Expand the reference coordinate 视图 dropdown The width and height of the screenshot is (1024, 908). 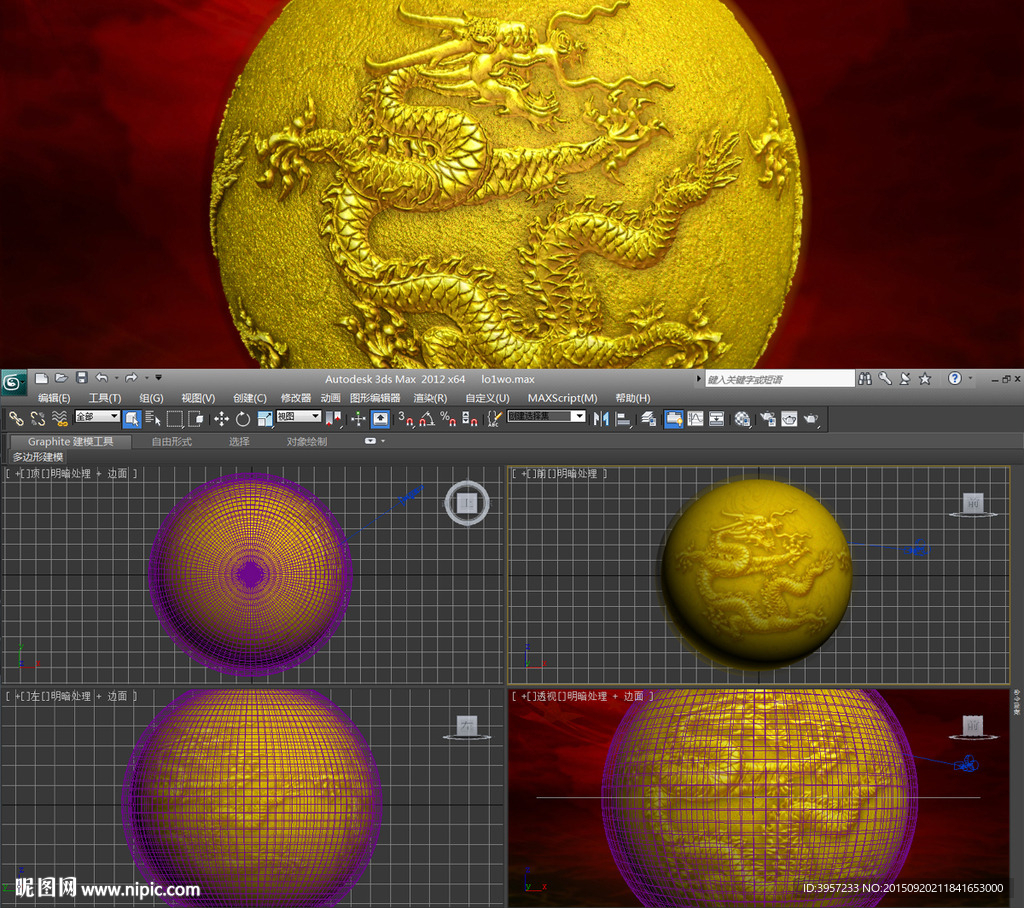[299, 417]
